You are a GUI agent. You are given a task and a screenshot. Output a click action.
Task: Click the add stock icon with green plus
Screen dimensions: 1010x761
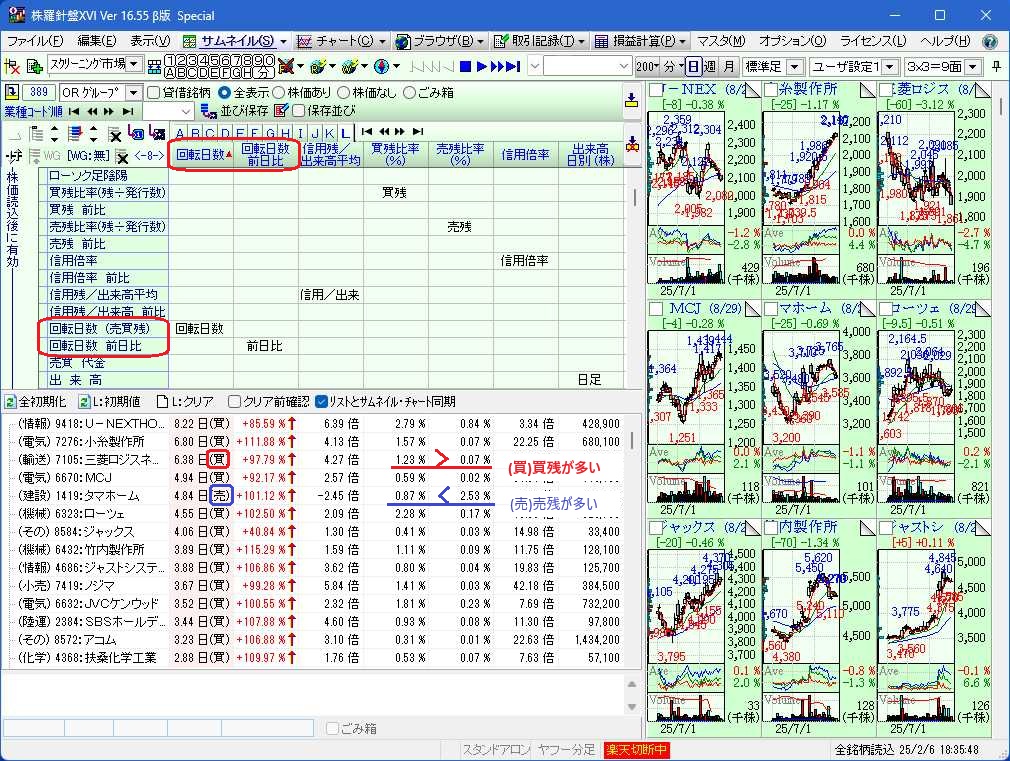click(x=34, y=66)
